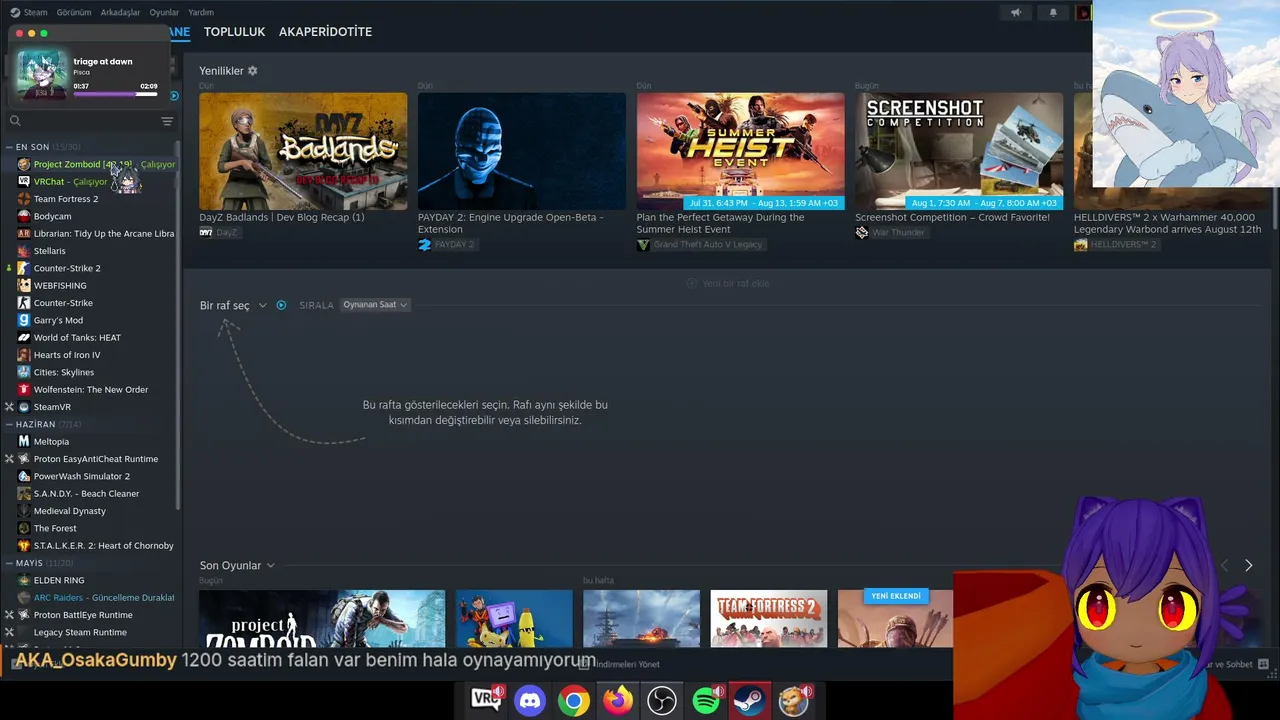Click the World of Tanks: HEAT icon
The width and height of the screenshot is (1280, 720).
[24, 337]
